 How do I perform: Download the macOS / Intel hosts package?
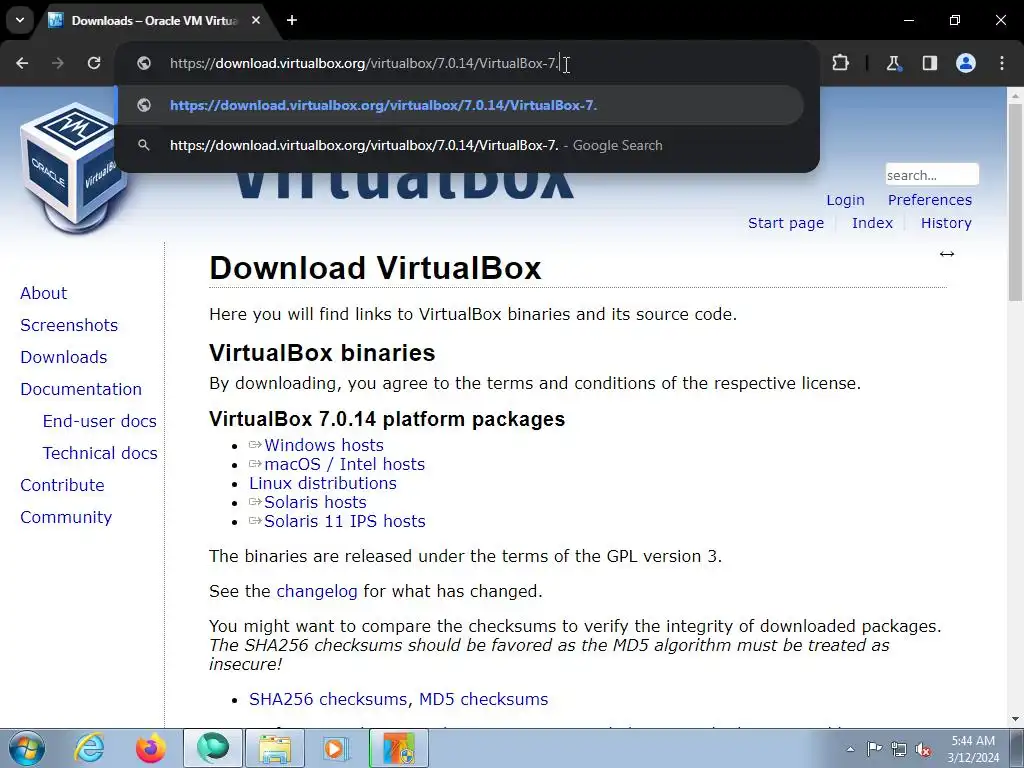(344, 464)
